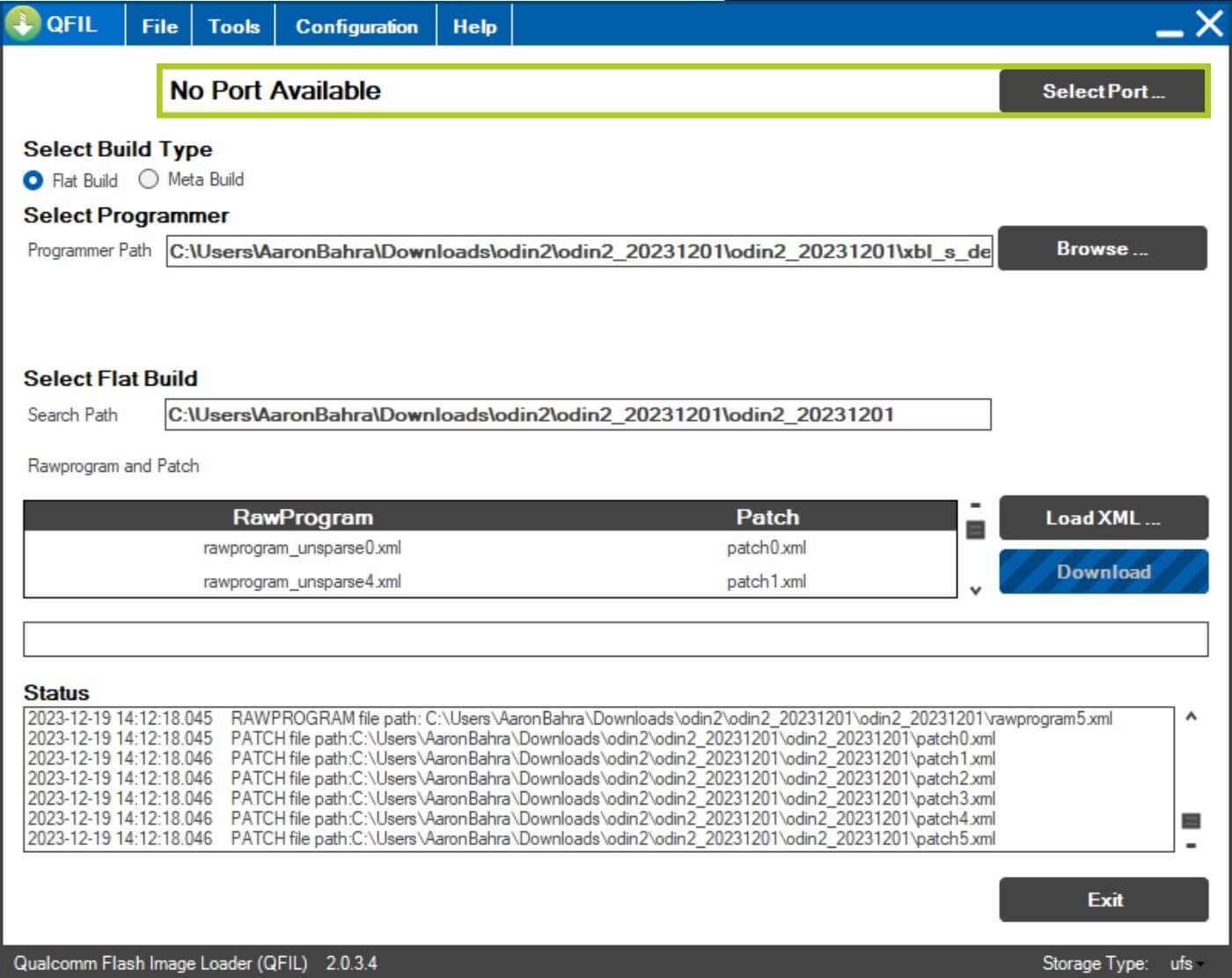Screen dimensions: 1232x978
Task: Click the down chevron beside the RawProgram table
Action: pyautogui.click(x=975, y=591)
